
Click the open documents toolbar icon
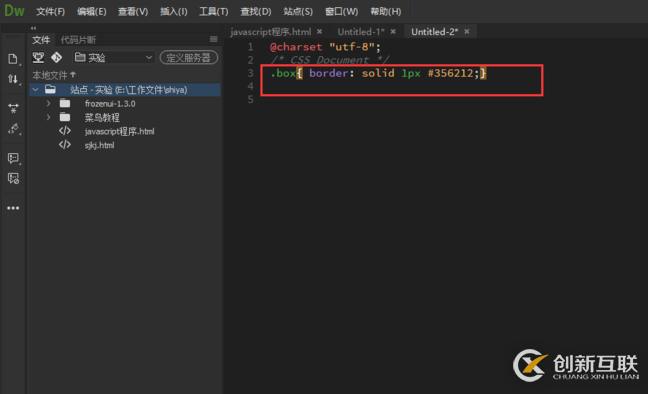13,59
